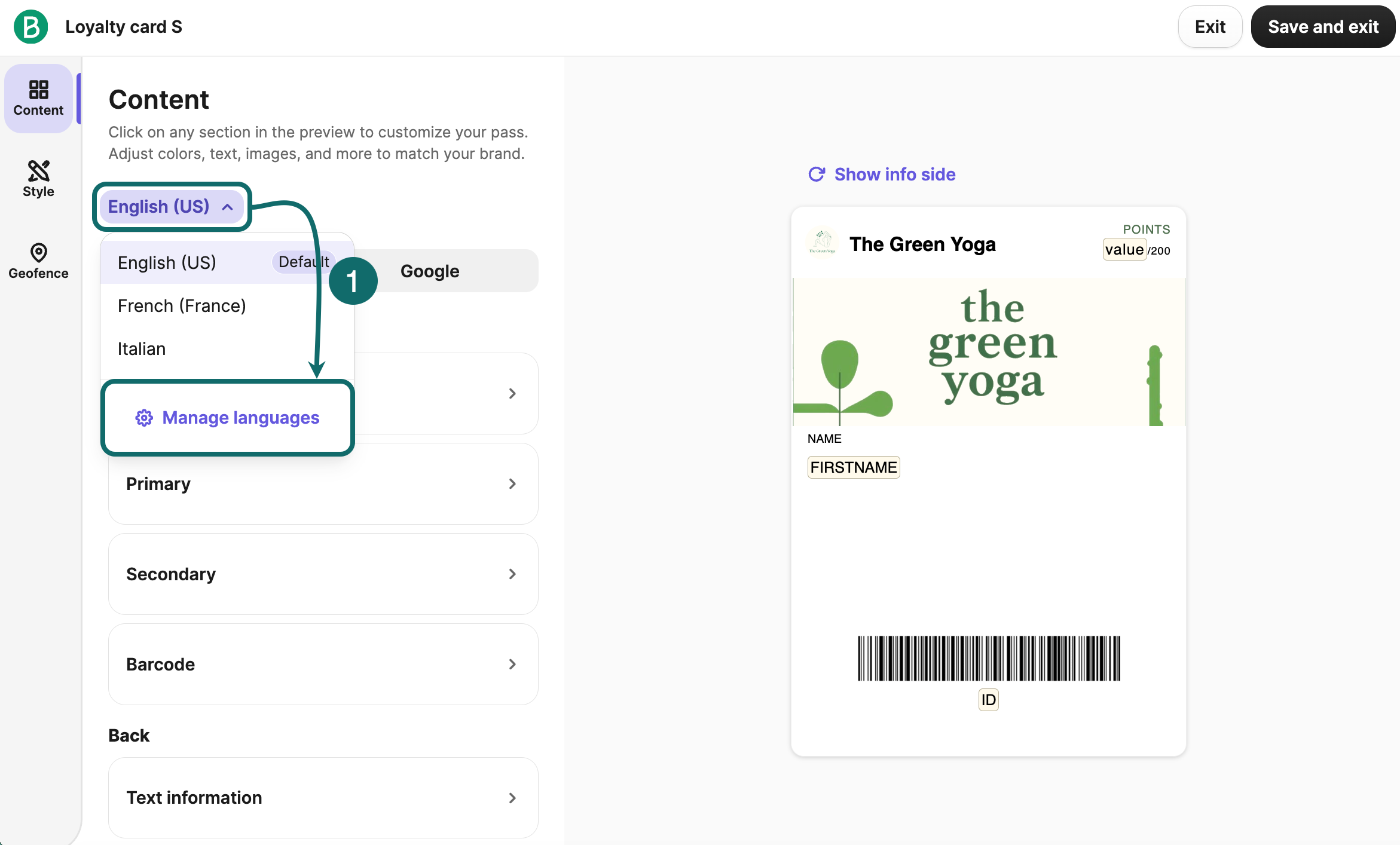Expand the Primary section

pos(323,484)
